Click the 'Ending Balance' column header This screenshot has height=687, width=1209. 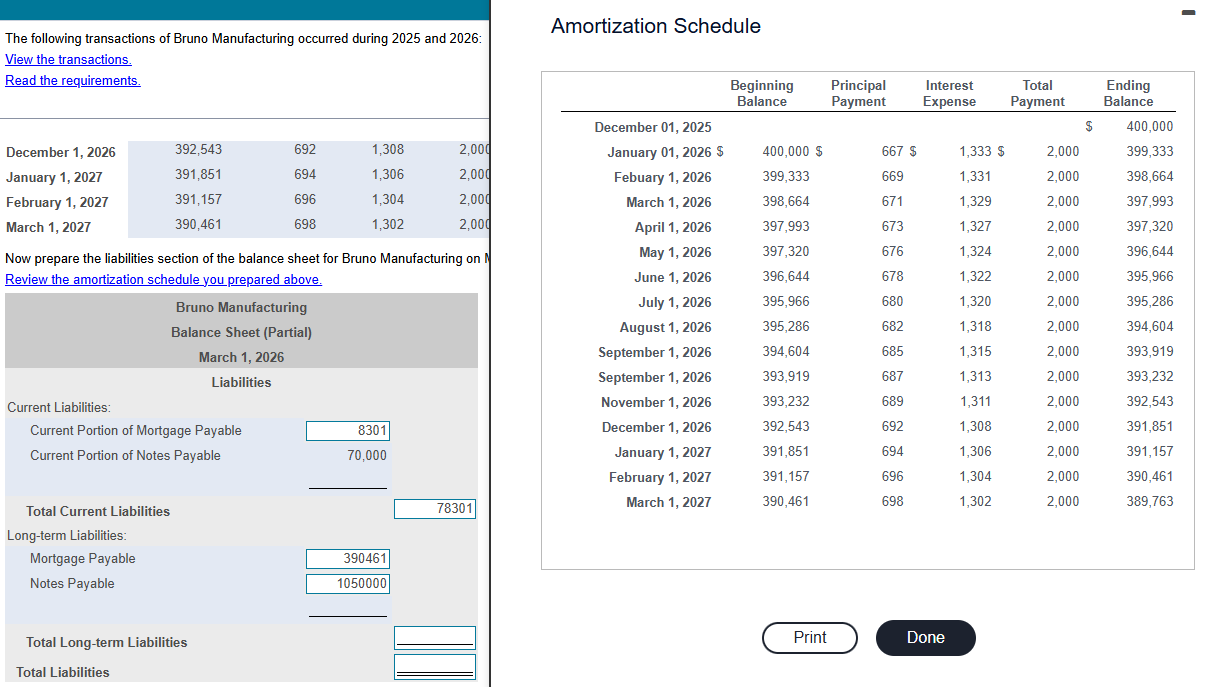(1128, 93)
